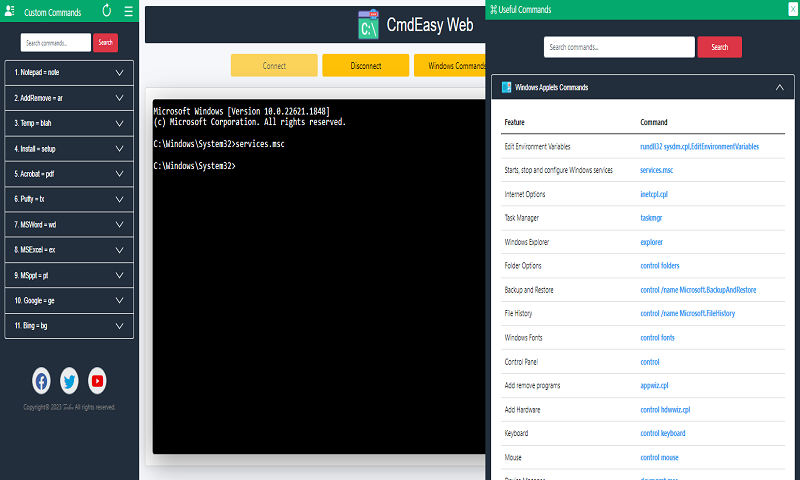Image resolution: width=800 pixels, height=480 pixels.
Task: Click the CmdEasy Web logo icon
Action: coord(368,24)
